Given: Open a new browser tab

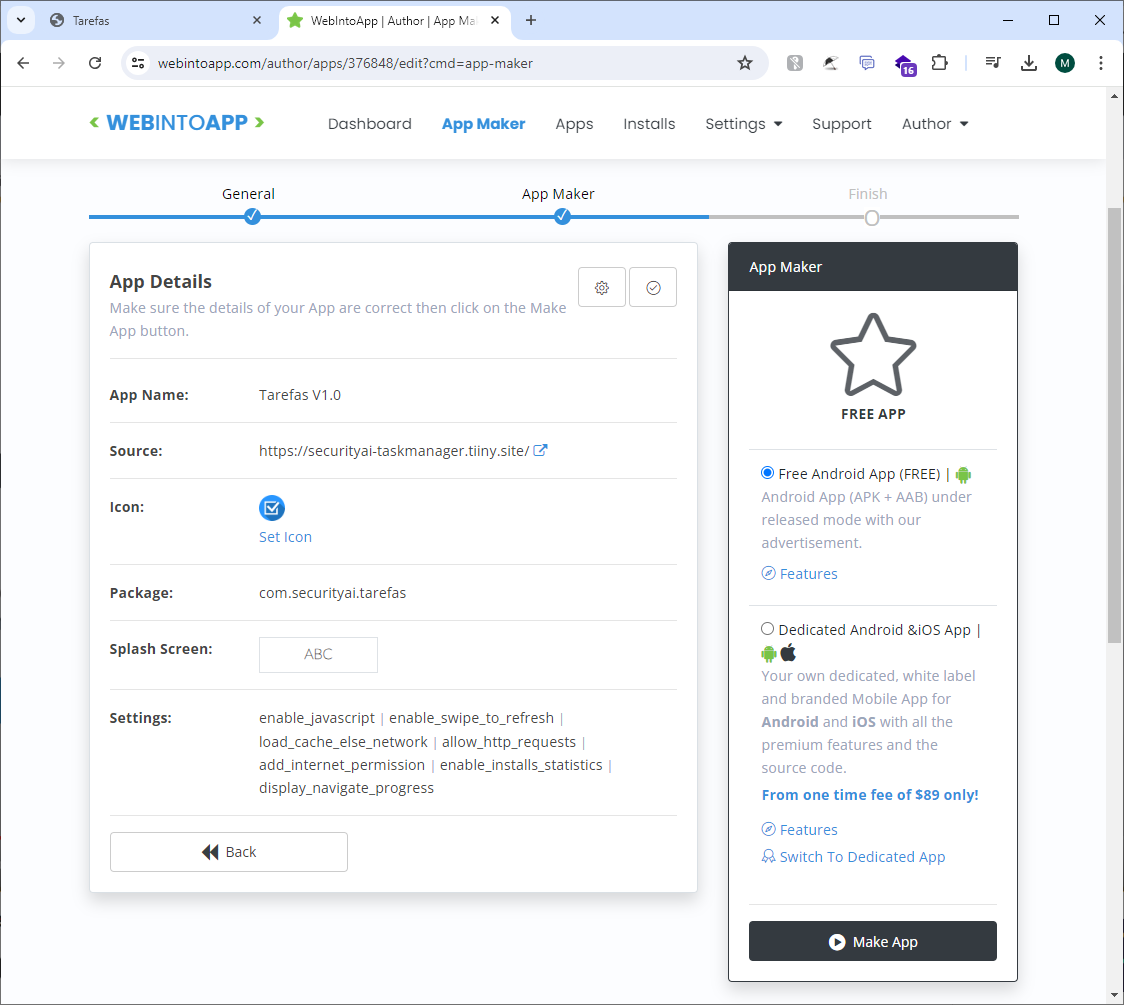Looking at the screenshot, I should click(x=530, y=21).
